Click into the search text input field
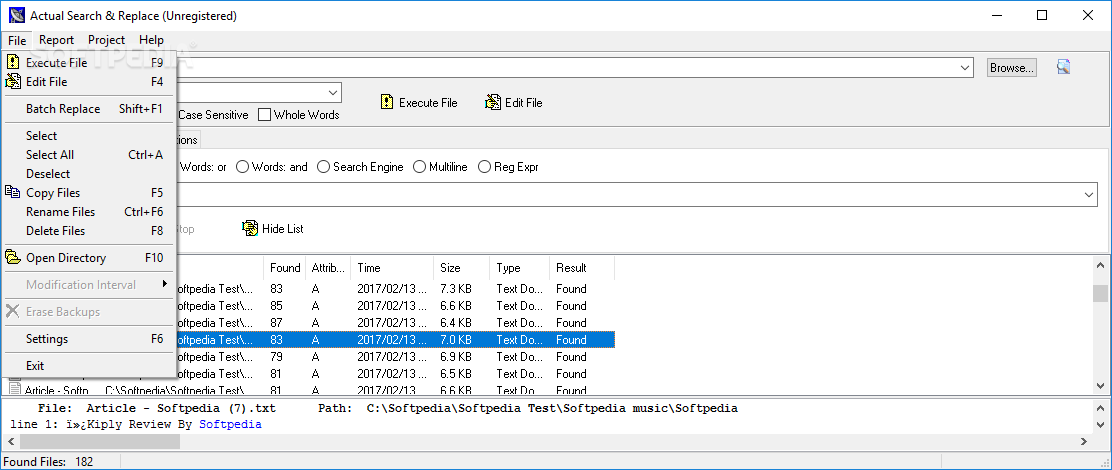The height and width of the screenshot is (470, 1112). tap(628, 194)
